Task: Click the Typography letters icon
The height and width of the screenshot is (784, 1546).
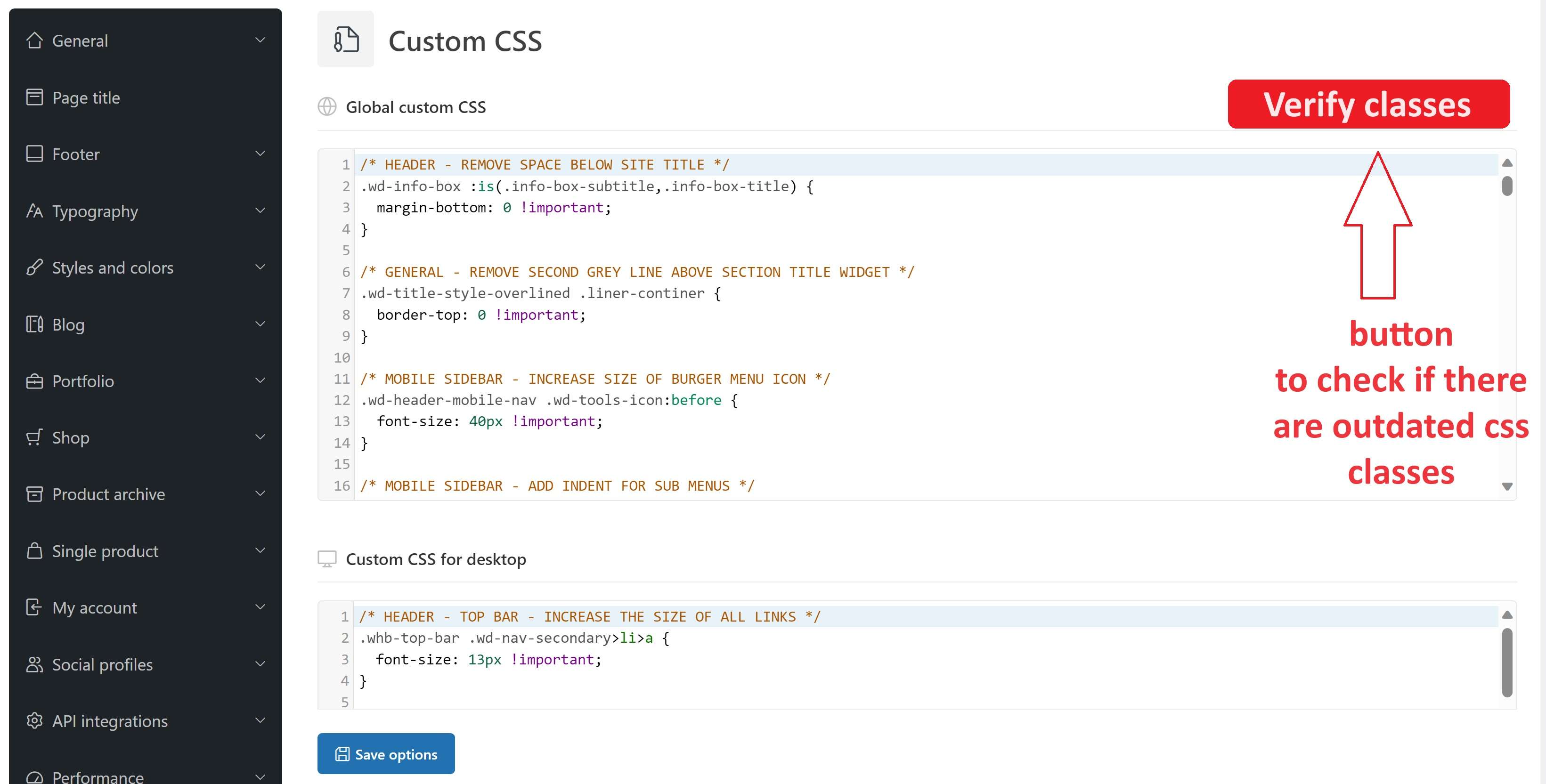Action: [35, 210]
